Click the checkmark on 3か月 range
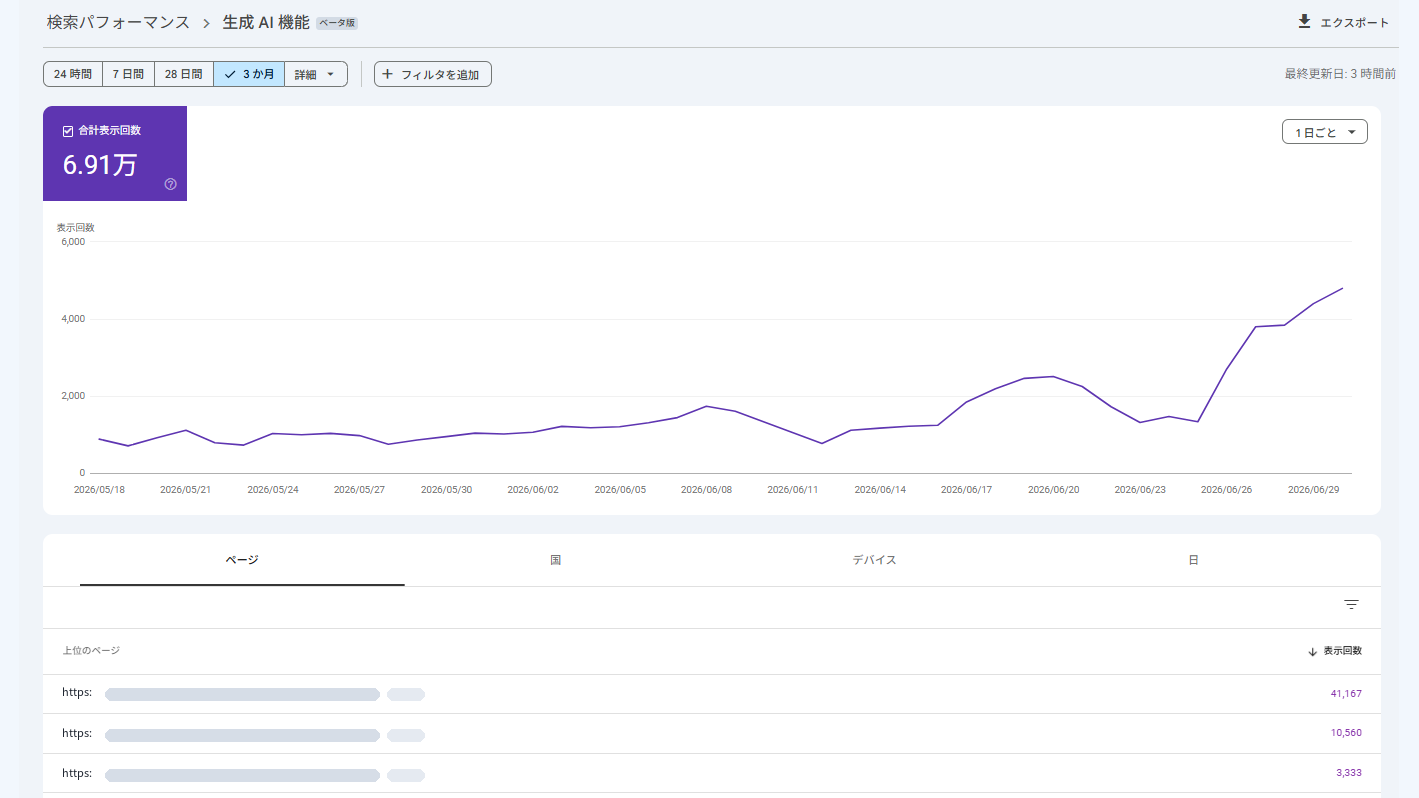Viewport: 1419px width, 798px height. click(x=230, y=74)
